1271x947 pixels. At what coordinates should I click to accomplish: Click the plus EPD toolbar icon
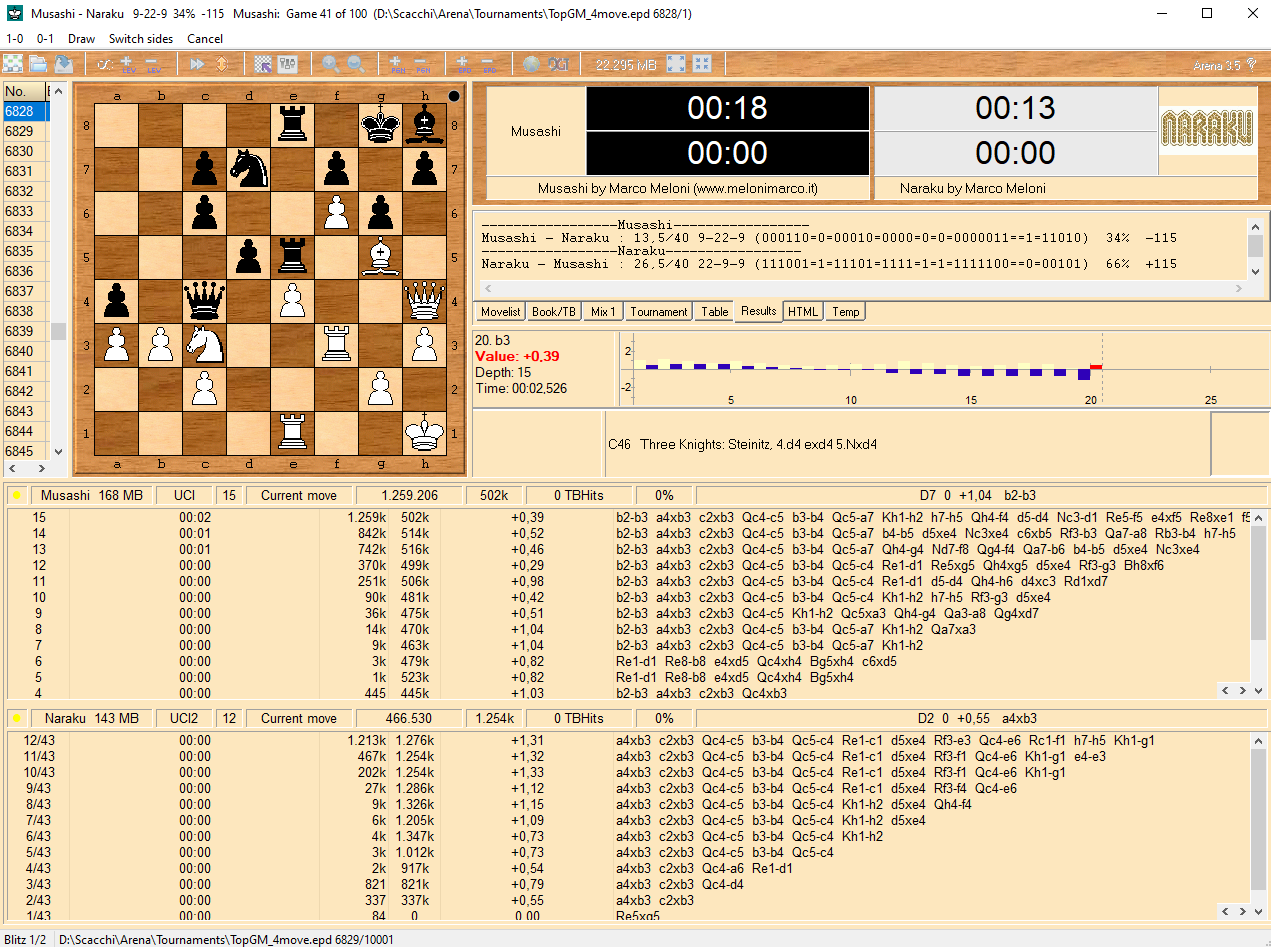[x=463, y=64]
